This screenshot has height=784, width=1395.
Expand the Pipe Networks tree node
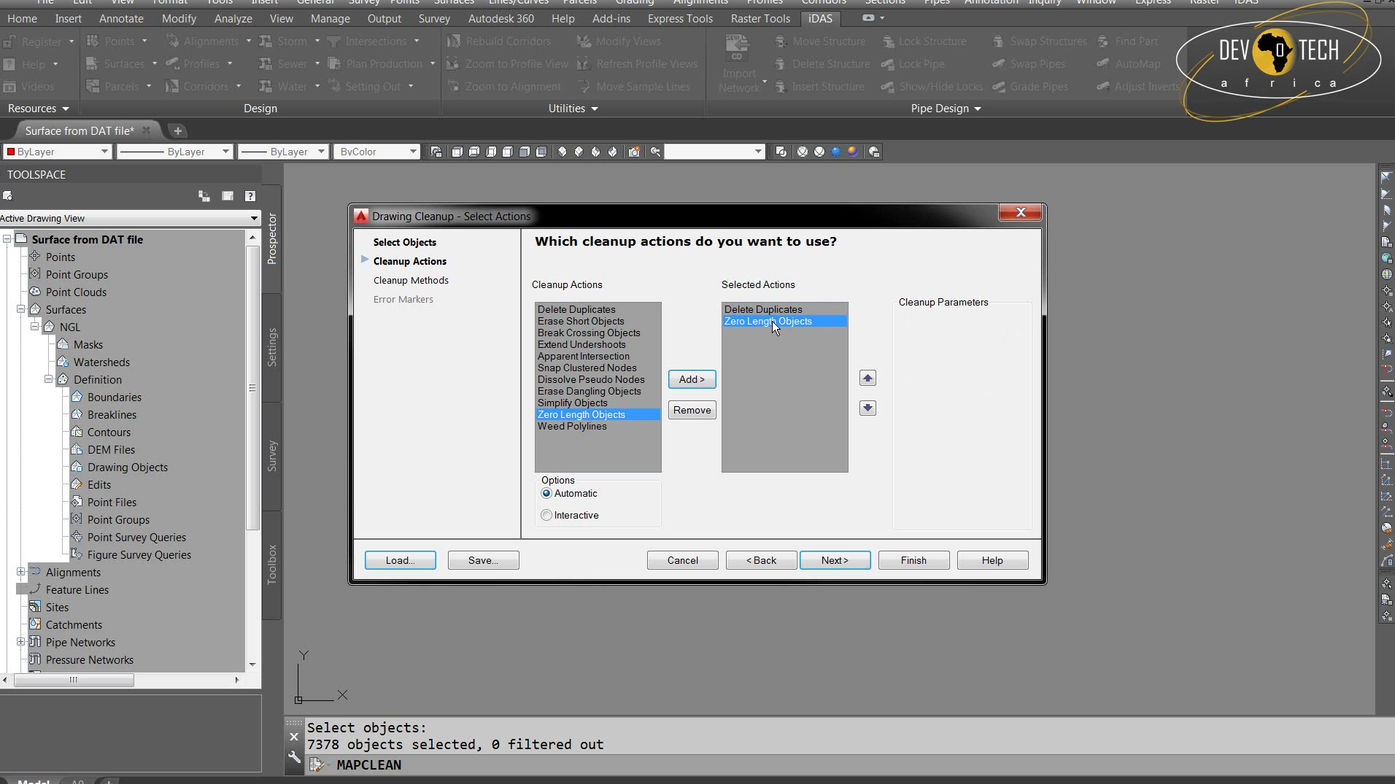coord(20,642)
